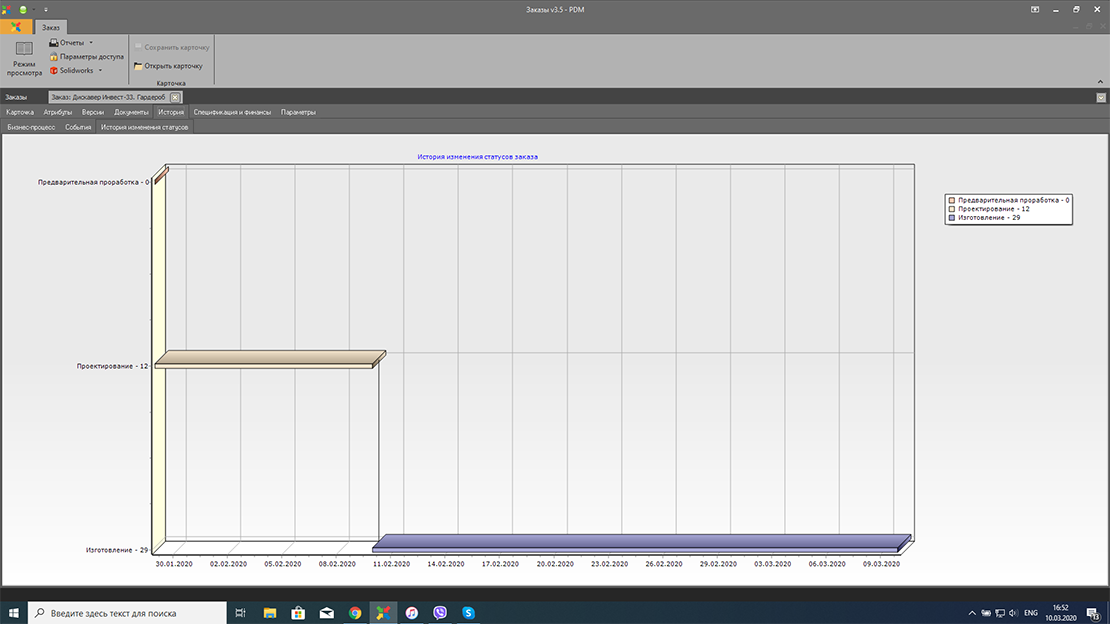The height and width of the screenshot is (624, 1110).
Task: Click the Отчеты printer icon
Action: (53, 42)
